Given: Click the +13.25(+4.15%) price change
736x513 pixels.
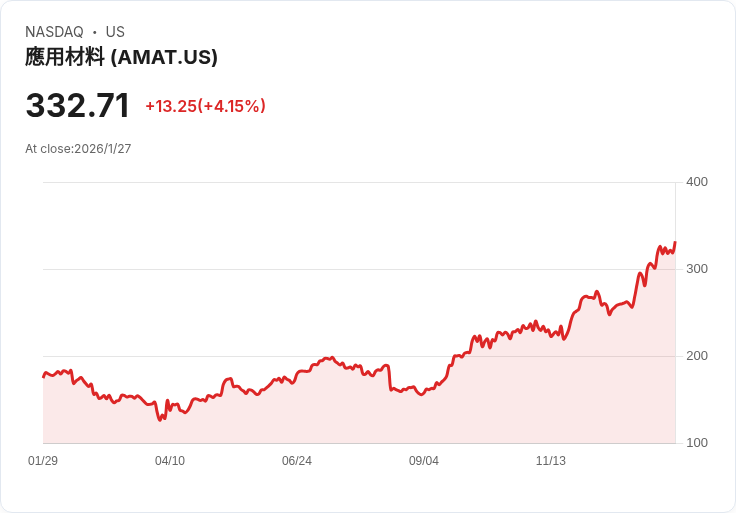Looking at the screenshot, I should [206, 106].
